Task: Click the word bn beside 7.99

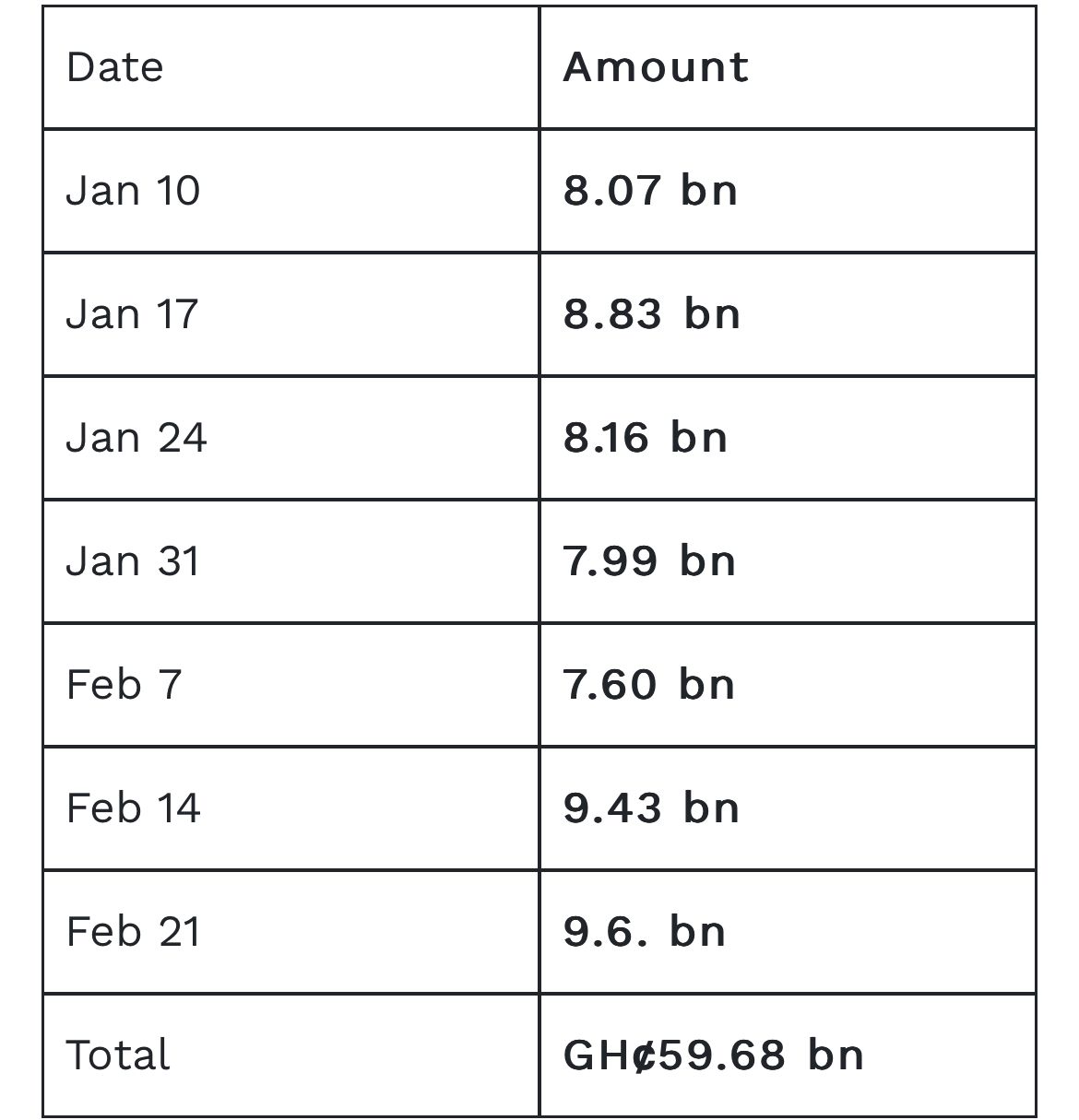Action: (x=708, y=560)
